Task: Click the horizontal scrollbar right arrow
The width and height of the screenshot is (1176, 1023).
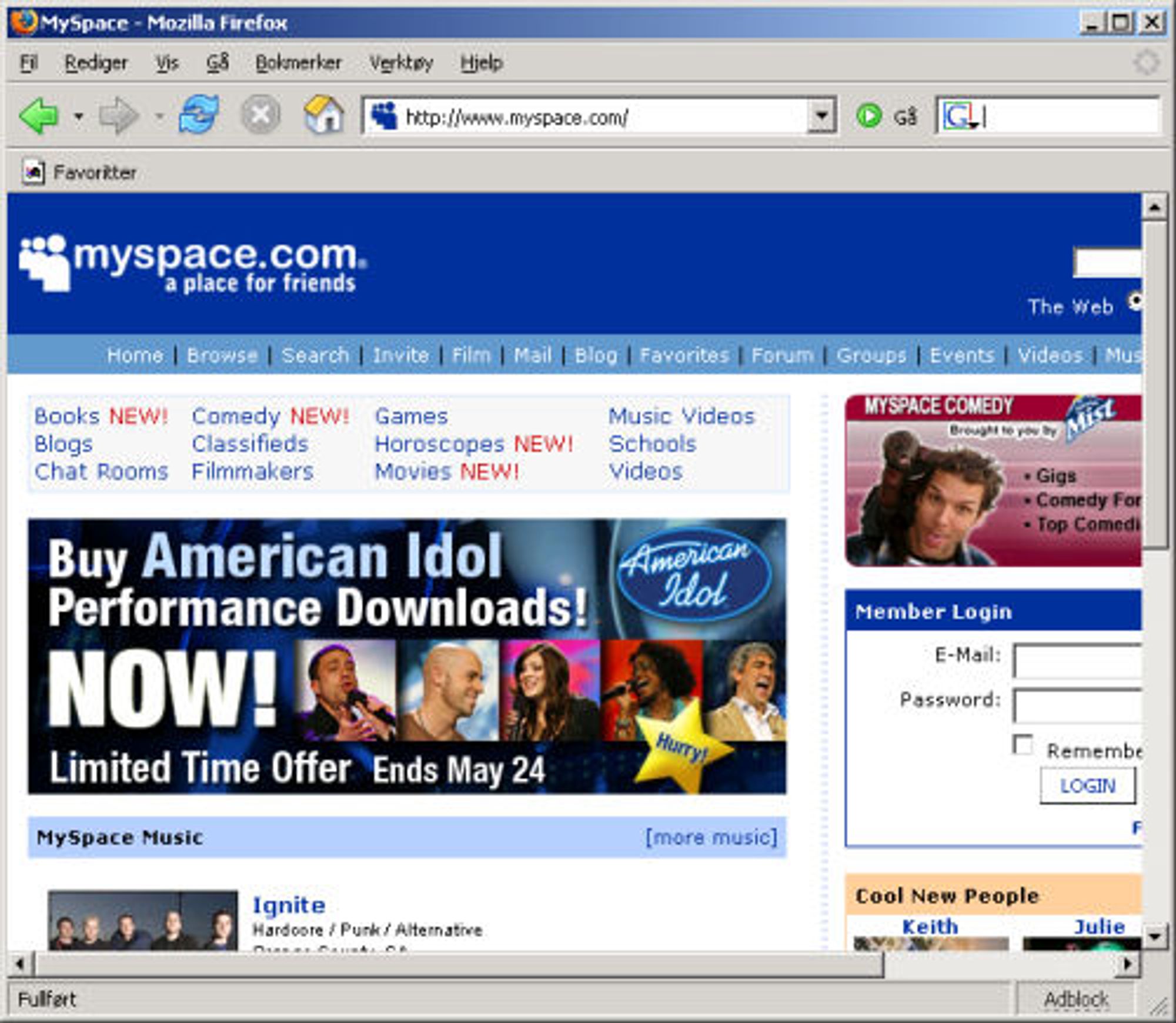Action: 1127,964
